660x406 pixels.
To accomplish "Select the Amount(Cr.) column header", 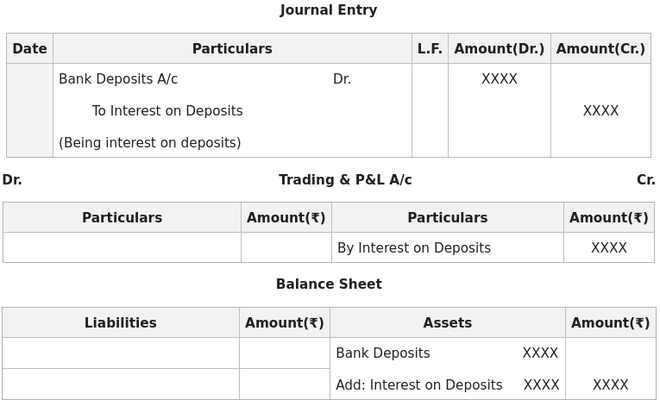I will coord(601,49).
